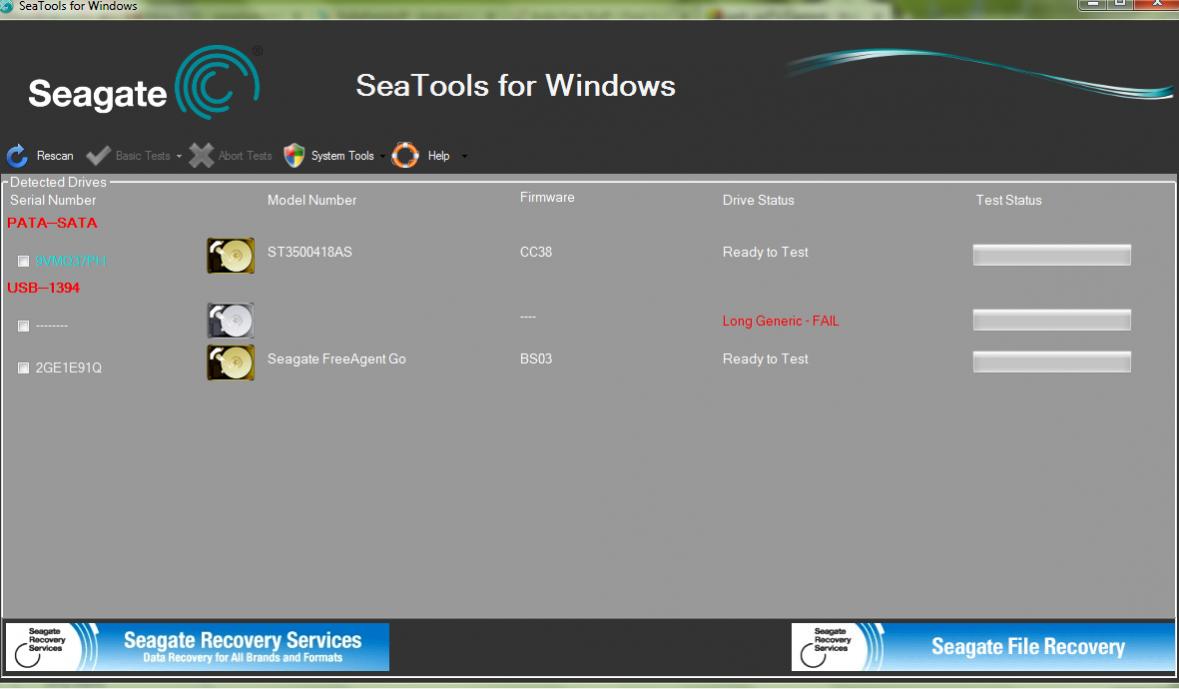Click the Seagate wordmark in the header

pyautogui.click(x=97, y=95)
